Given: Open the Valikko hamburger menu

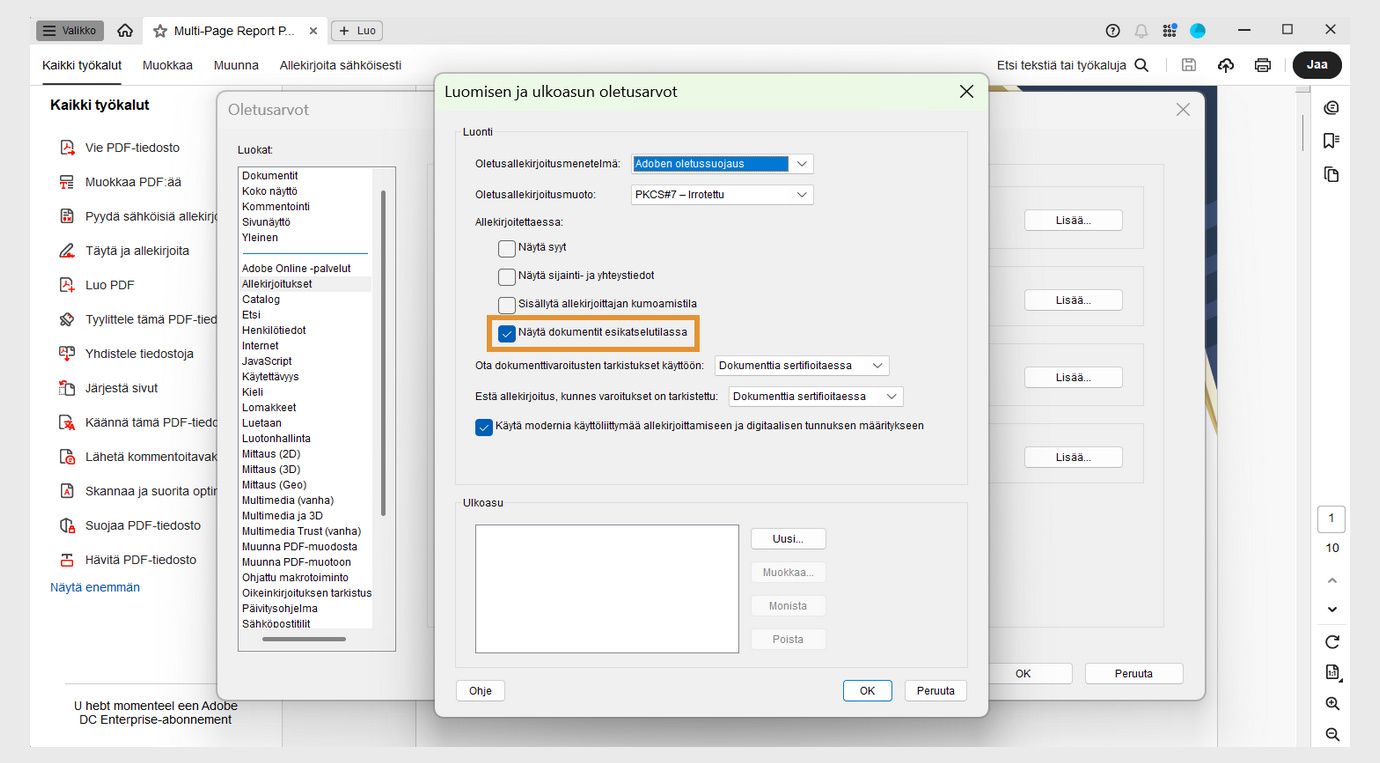Looking at the screenshot, I should tap(70, 31).
